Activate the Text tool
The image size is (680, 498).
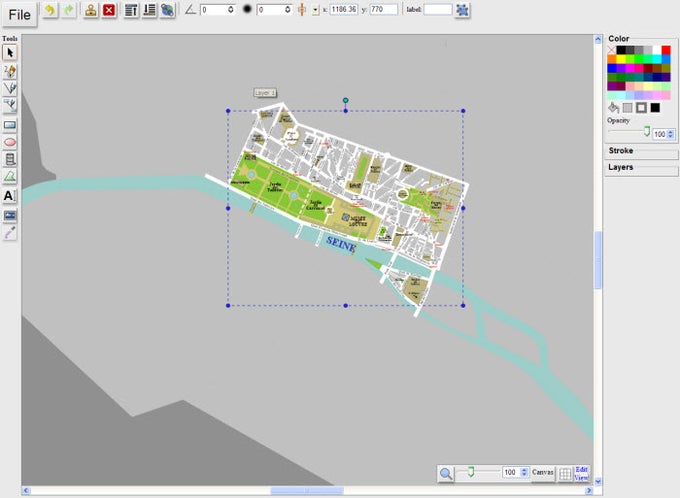[x=10, y=196]
